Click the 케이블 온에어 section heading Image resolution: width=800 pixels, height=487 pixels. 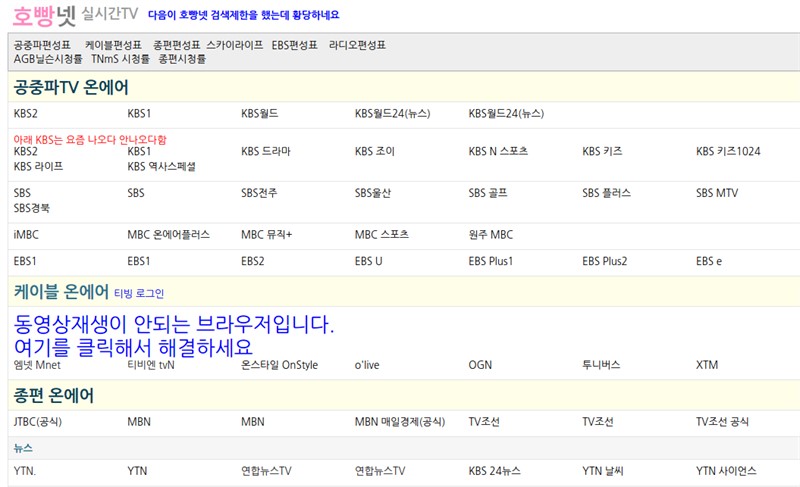point(61,292)
